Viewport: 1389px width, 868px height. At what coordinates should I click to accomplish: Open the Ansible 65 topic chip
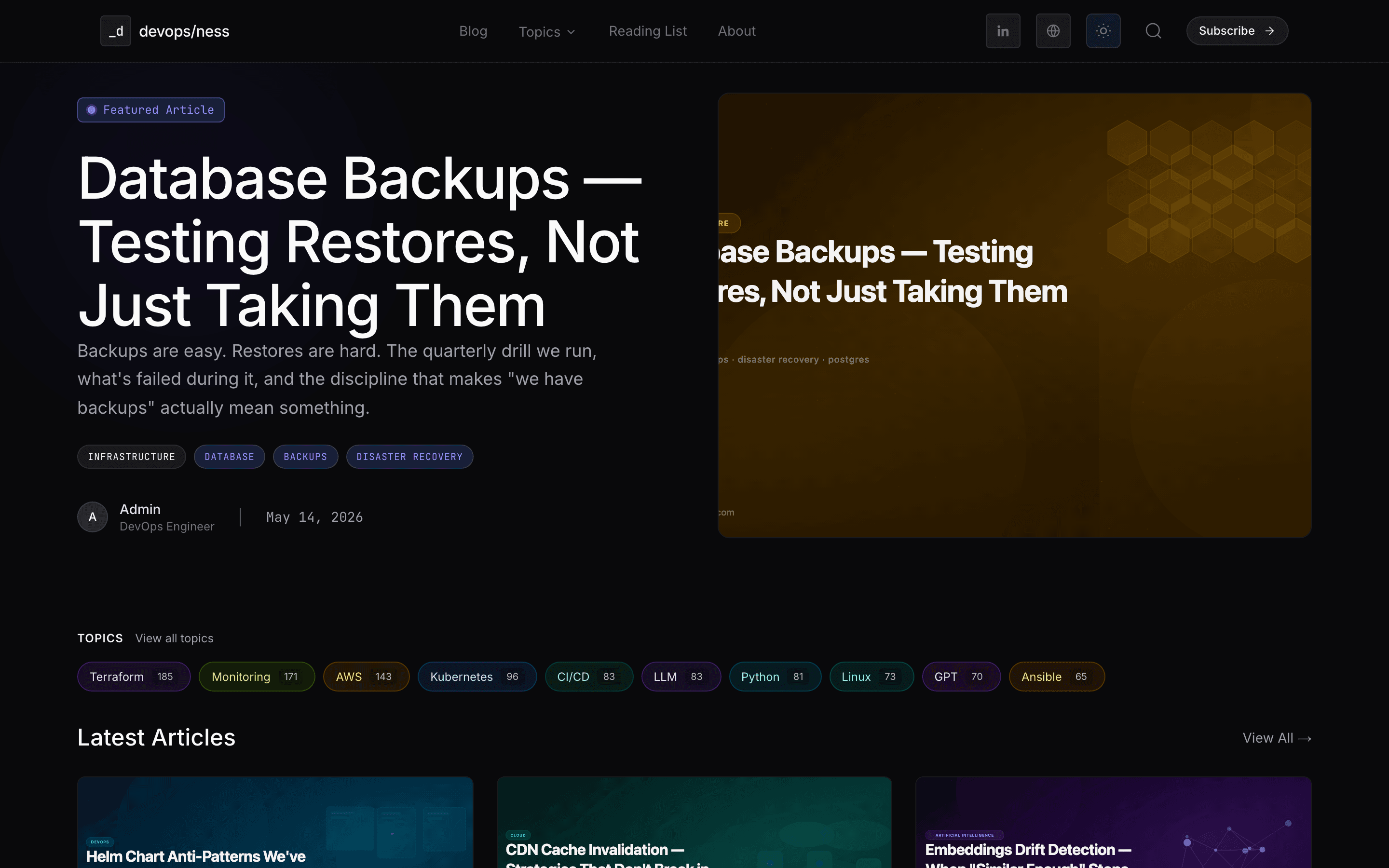[1057, 676]
